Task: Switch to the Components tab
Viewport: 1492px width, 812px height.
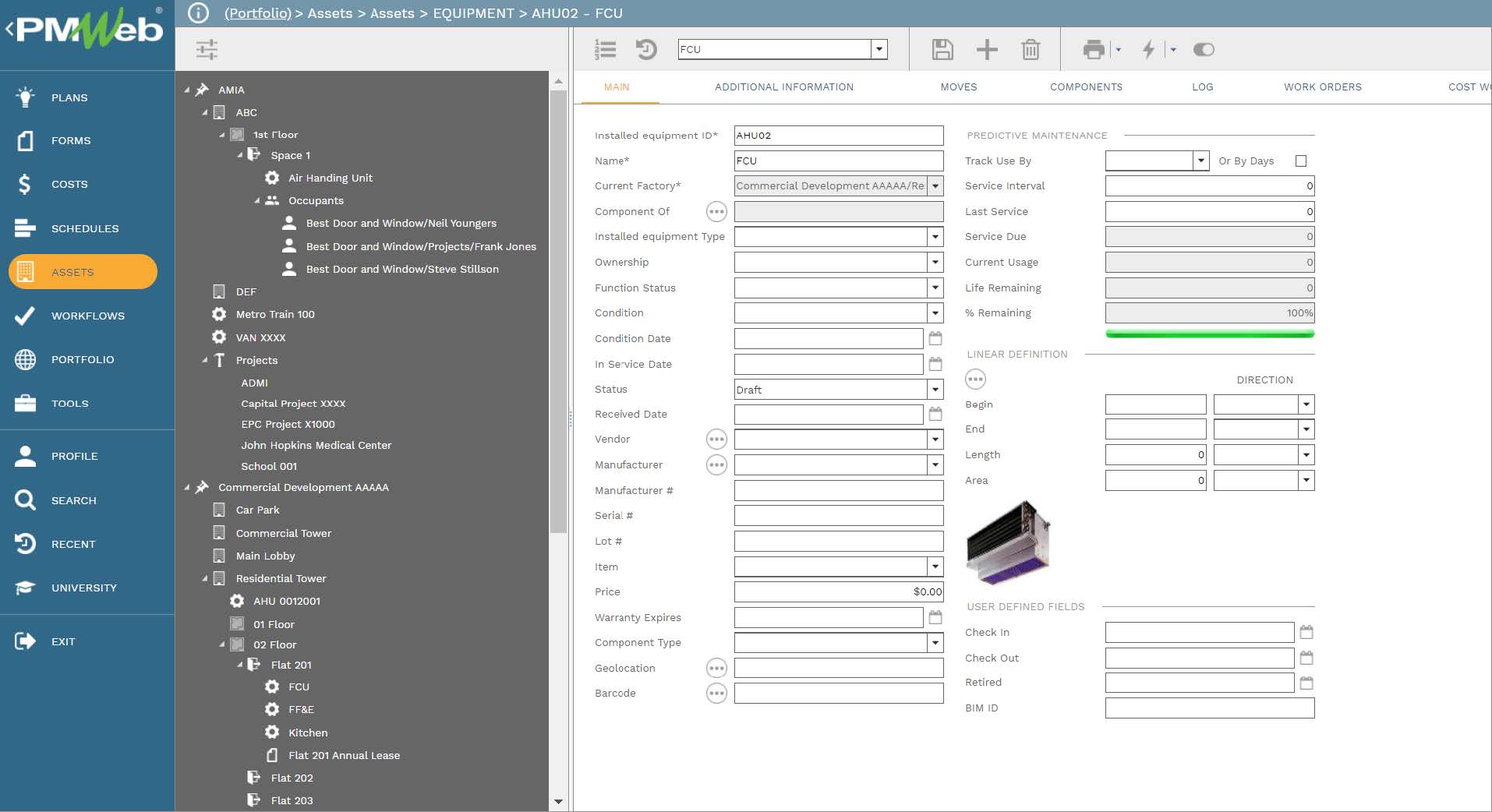Action: 1086,87
